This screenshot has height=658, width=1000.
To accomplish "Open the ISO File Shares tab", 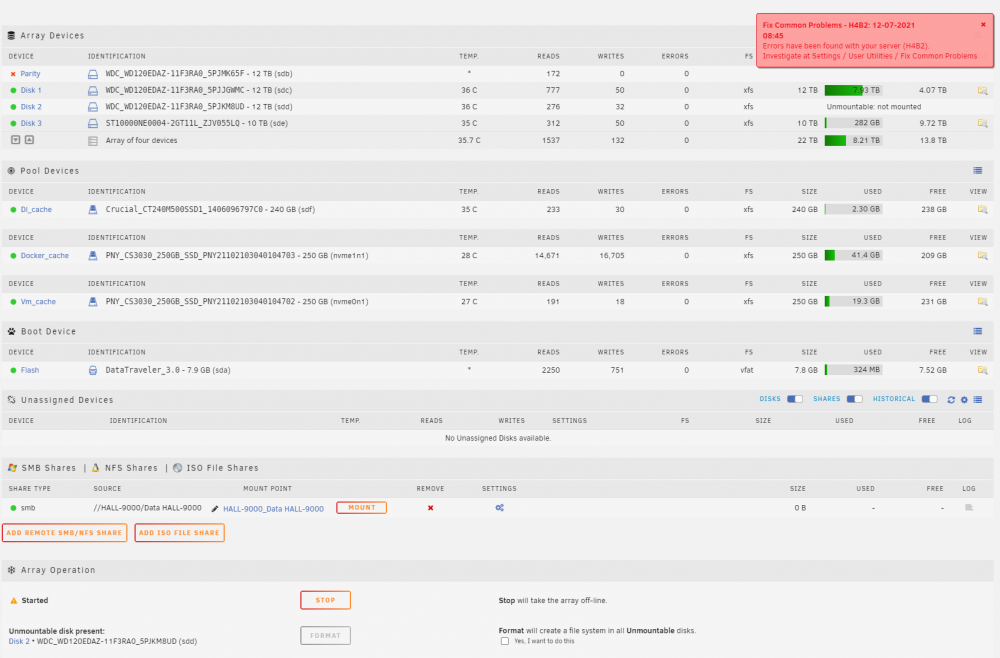I will coord(216,468).
